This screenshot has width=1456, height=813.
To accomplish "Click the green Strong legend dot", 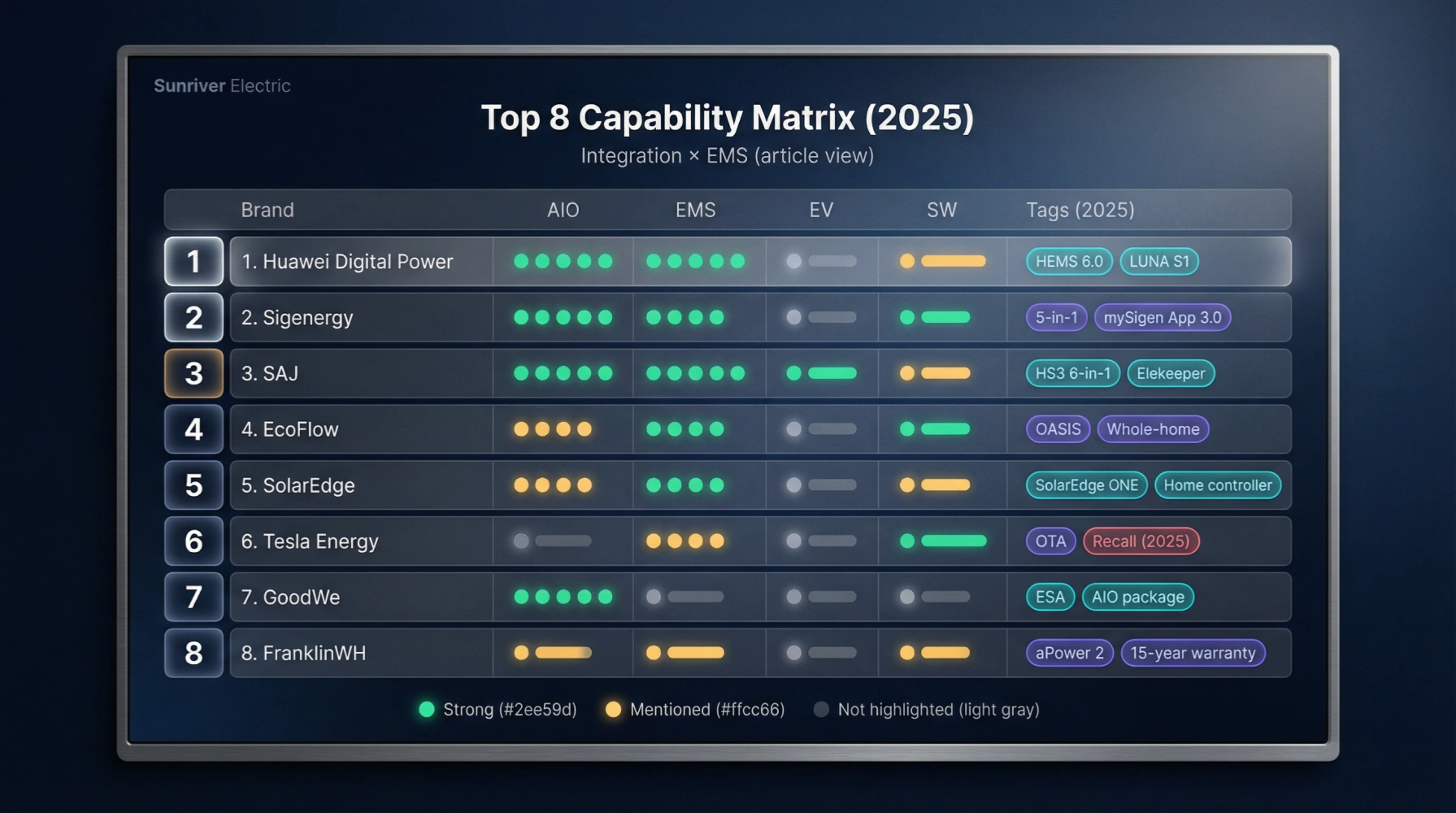I will 426,710.
